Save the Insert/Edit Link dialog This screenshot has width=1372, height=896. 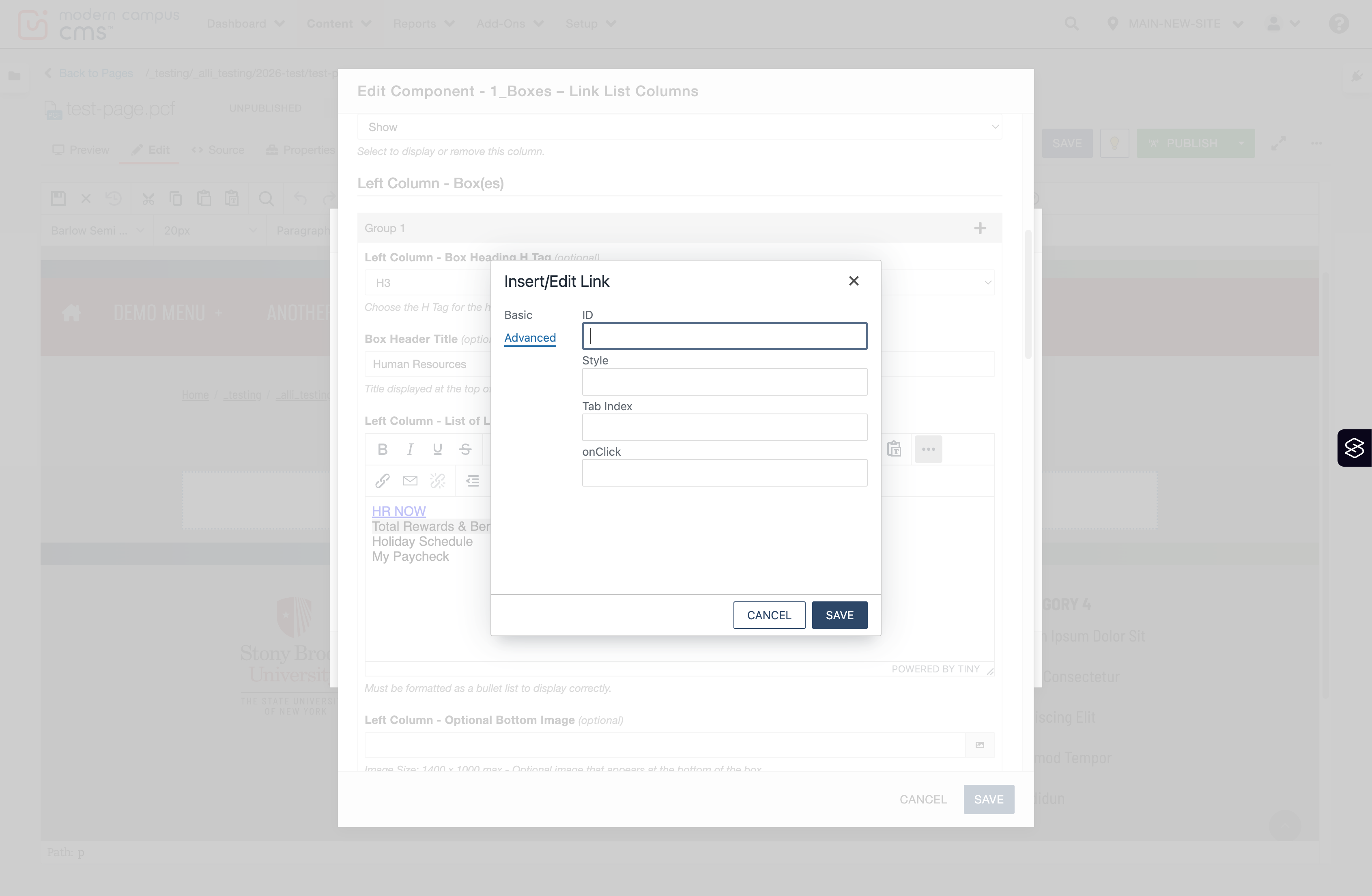pos(839,615)
